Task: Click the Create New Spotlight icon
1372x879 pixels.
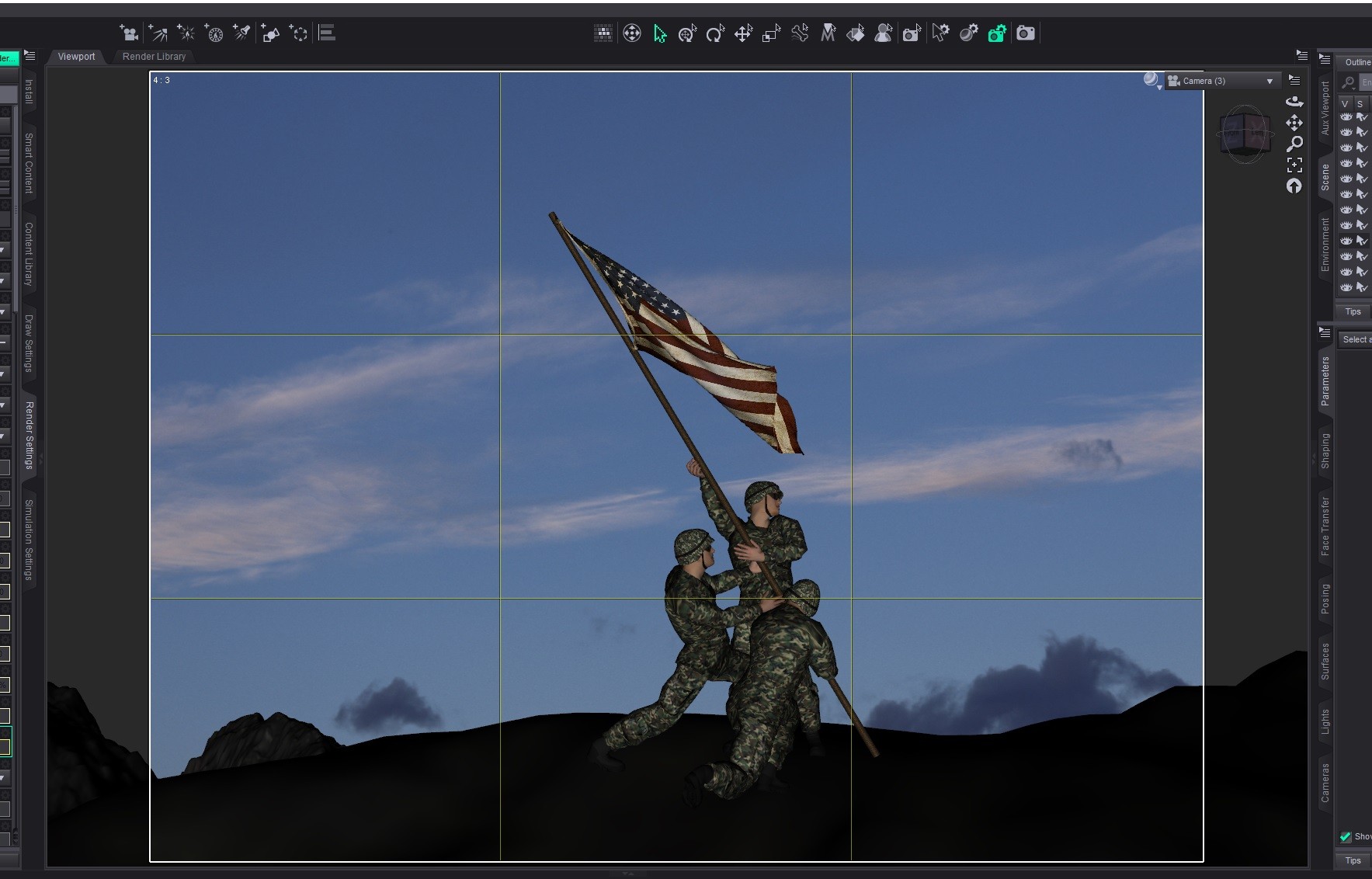Action: (x=241, y=33)
